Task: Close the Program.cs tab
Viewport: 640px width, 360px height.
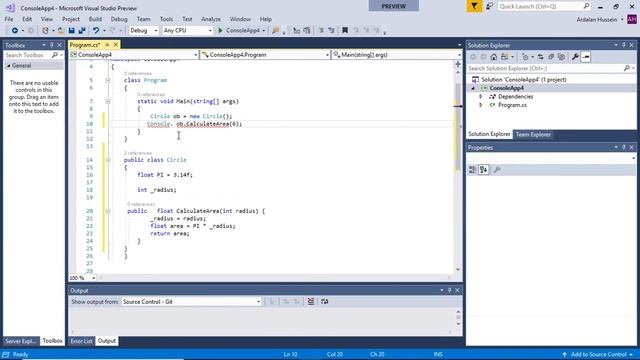Action: click(116, 44)
